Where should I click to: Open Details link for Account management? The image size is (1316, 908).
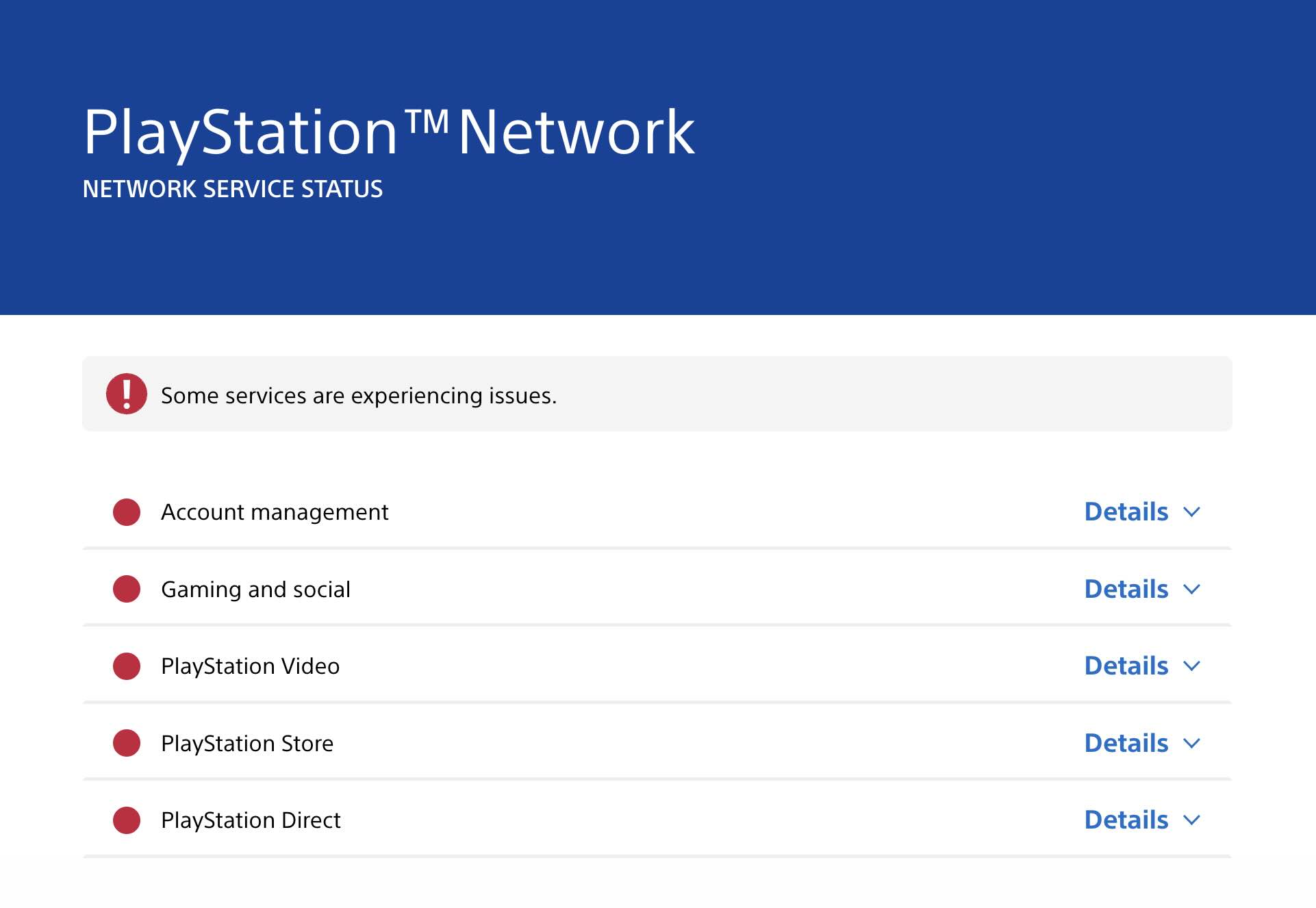(x=1126, y=512)
